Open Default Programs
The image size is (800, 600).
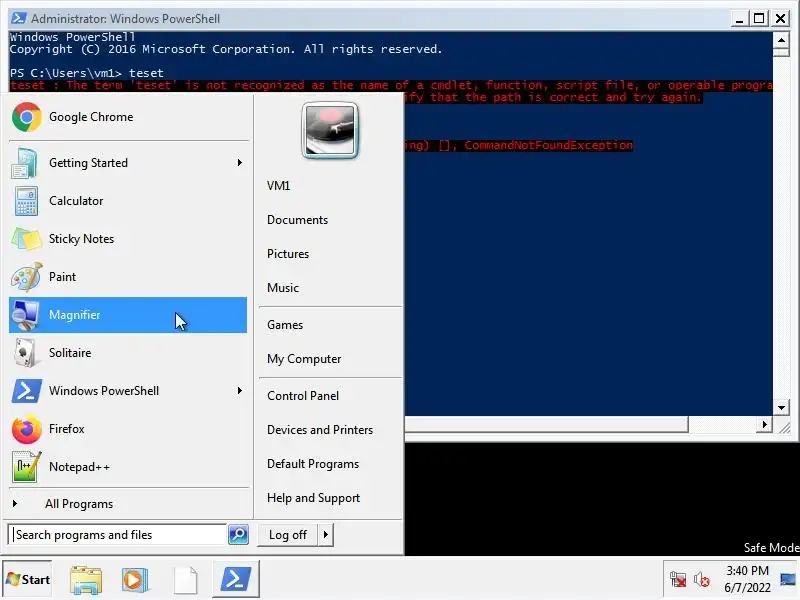(x=313, y=464)
